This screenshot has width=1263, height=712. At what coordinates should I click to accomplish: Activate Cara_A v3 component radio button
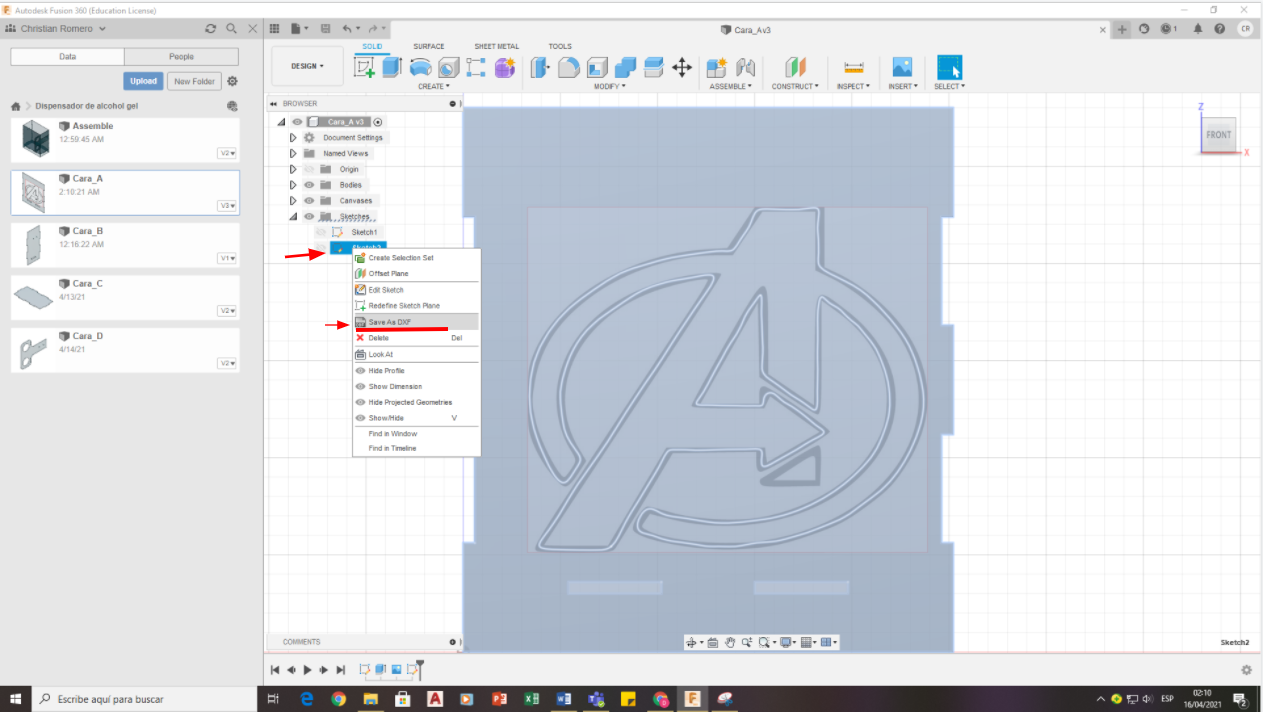coord(378,121)
